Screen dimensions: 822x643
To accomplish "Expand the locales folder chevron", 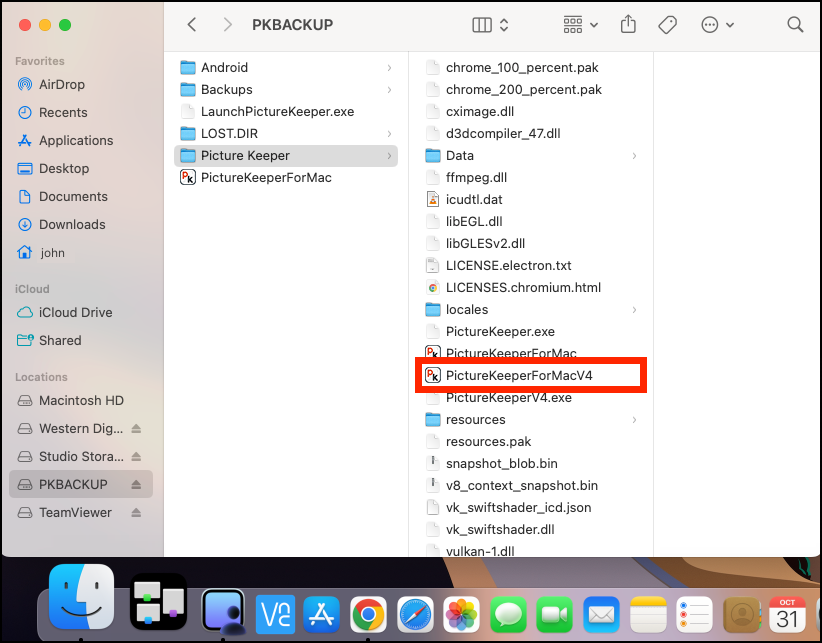I will 634,310.
